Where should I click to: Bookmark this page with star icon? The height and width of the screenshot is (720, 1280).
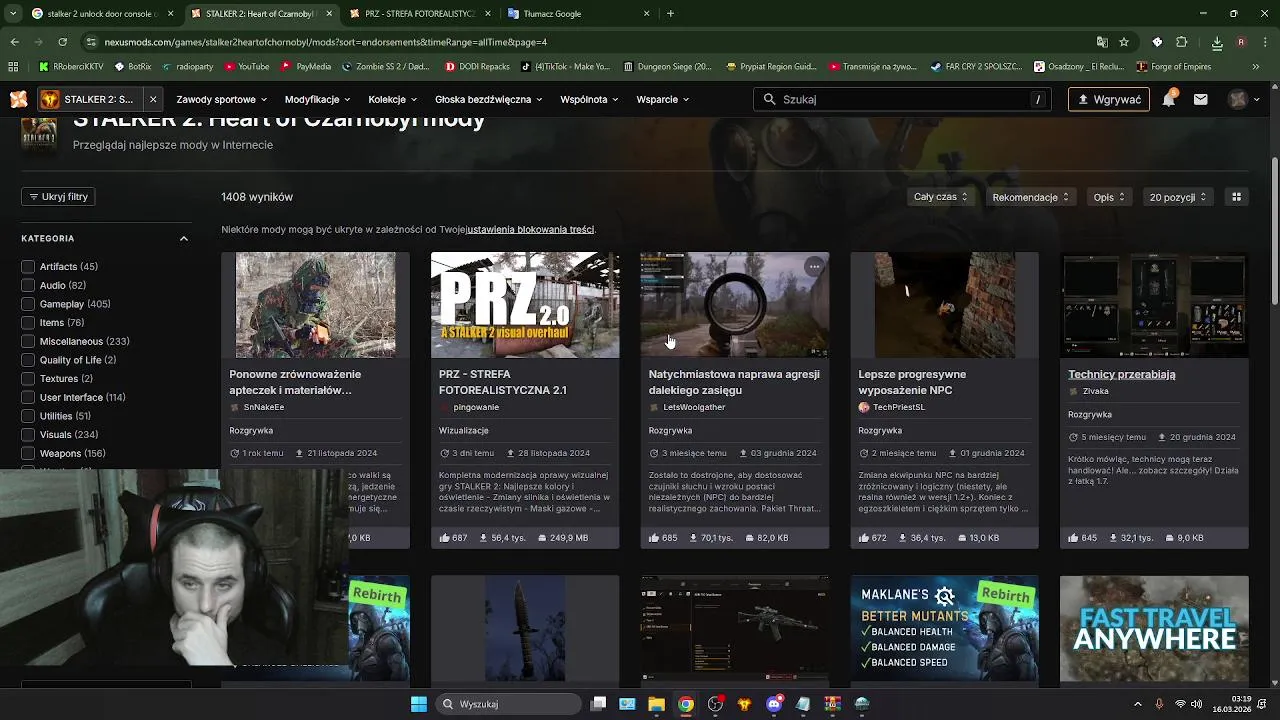pos(1124,42)
